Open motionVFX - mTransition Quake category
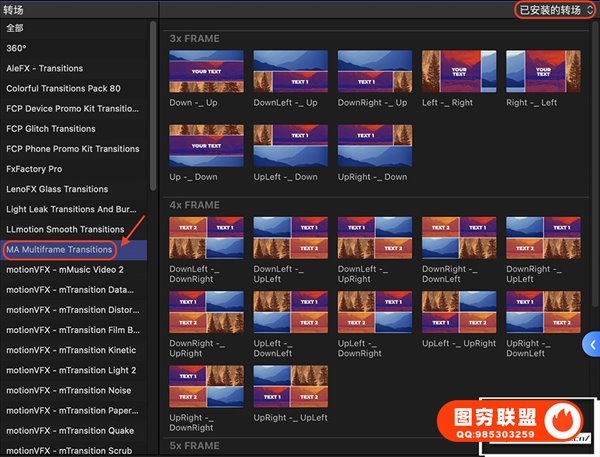 point(72,431)
